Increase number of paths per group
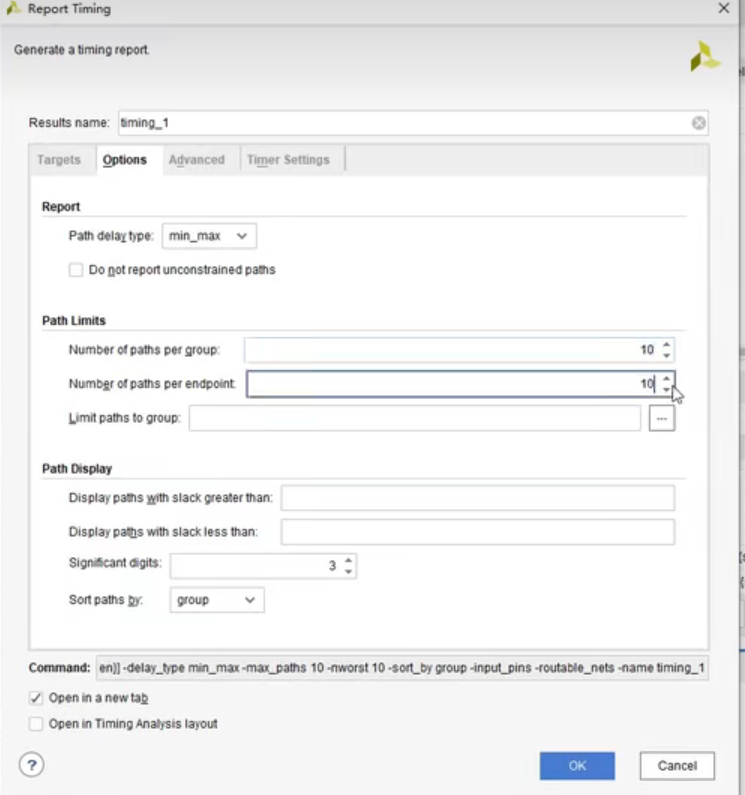 pyautogui.click(x=667, y=345)
